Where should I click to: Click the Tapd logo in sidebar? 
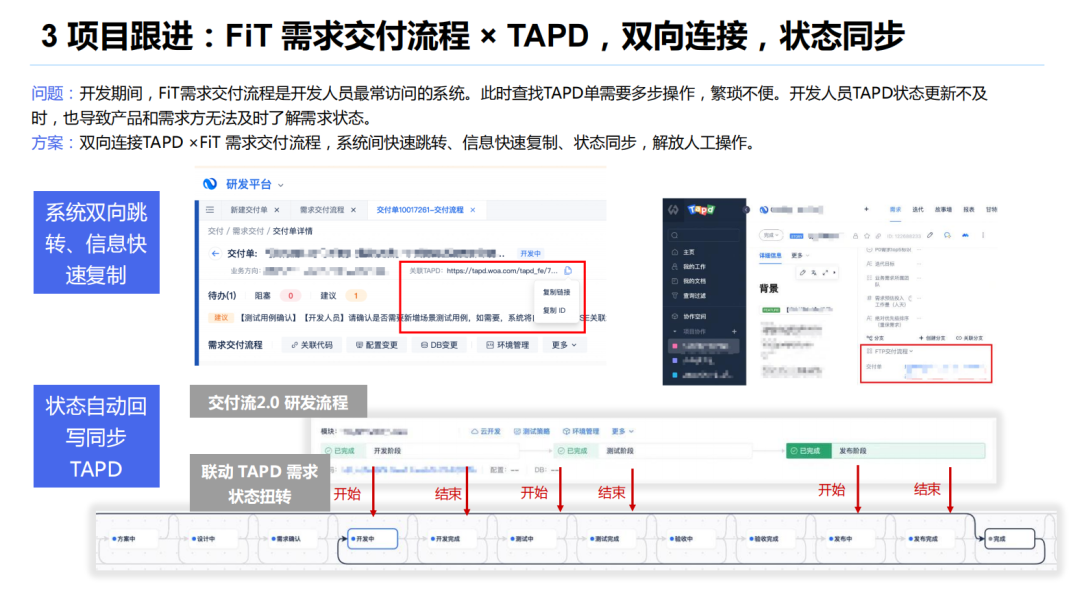(x=701, y=209)
